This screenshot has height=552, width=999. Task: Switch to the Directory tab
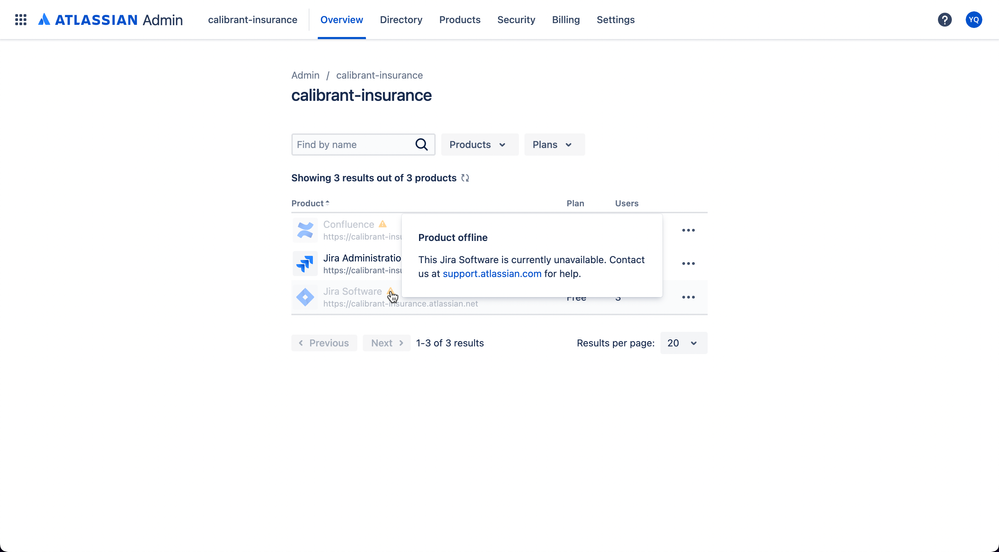tap(401, 20)
